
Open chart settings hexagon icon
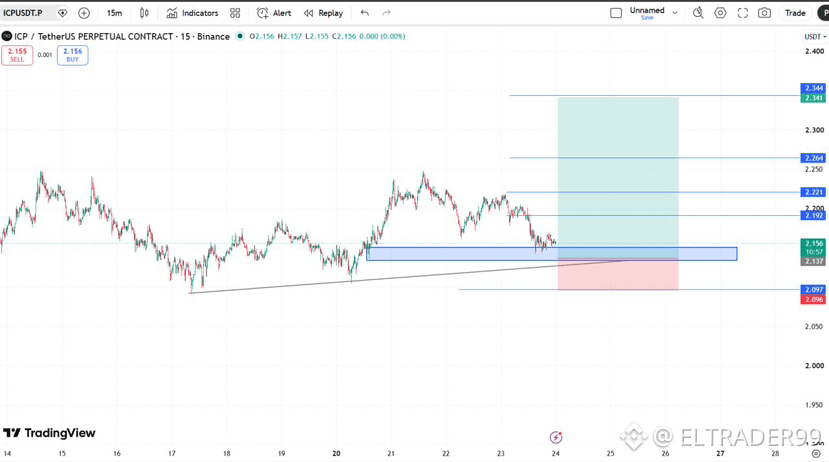(720, 13)
